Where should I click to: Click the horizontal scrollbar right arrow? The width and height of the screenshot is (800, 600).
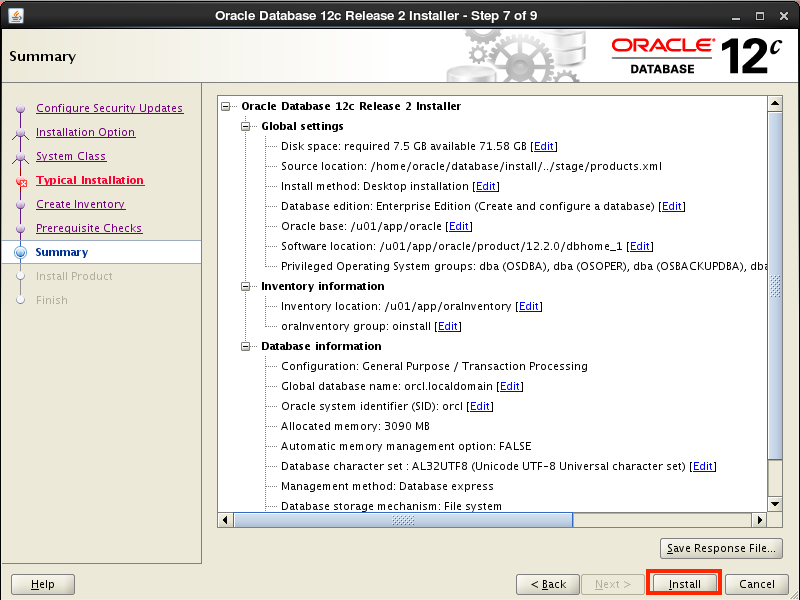pos(760,520)
